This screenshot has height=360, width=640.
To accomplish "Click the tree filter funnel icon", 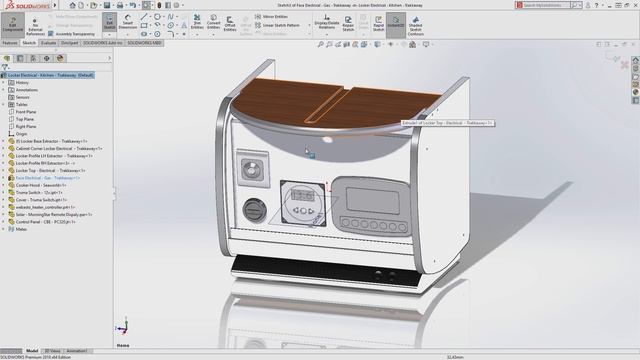I will [x=4, y=67].
